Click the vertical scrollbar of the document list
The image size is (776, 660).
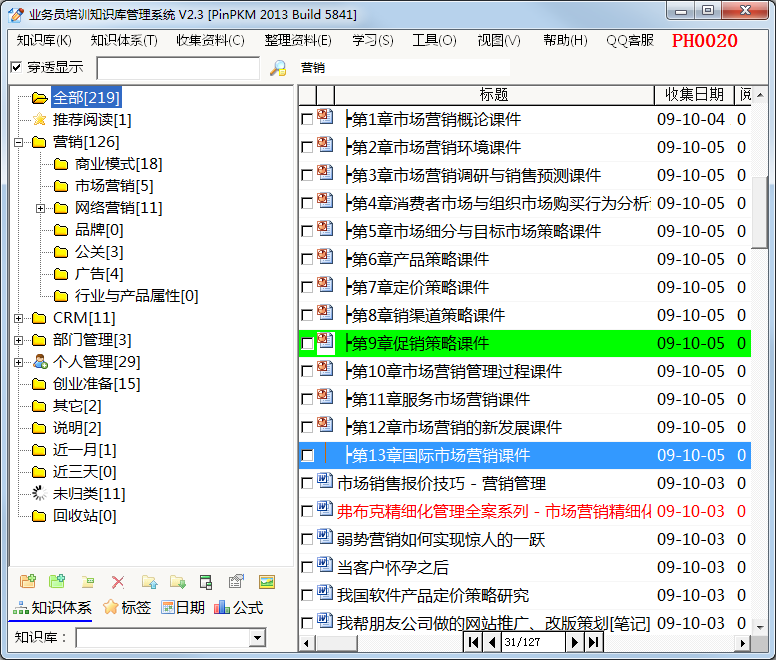tap(768, 400)
